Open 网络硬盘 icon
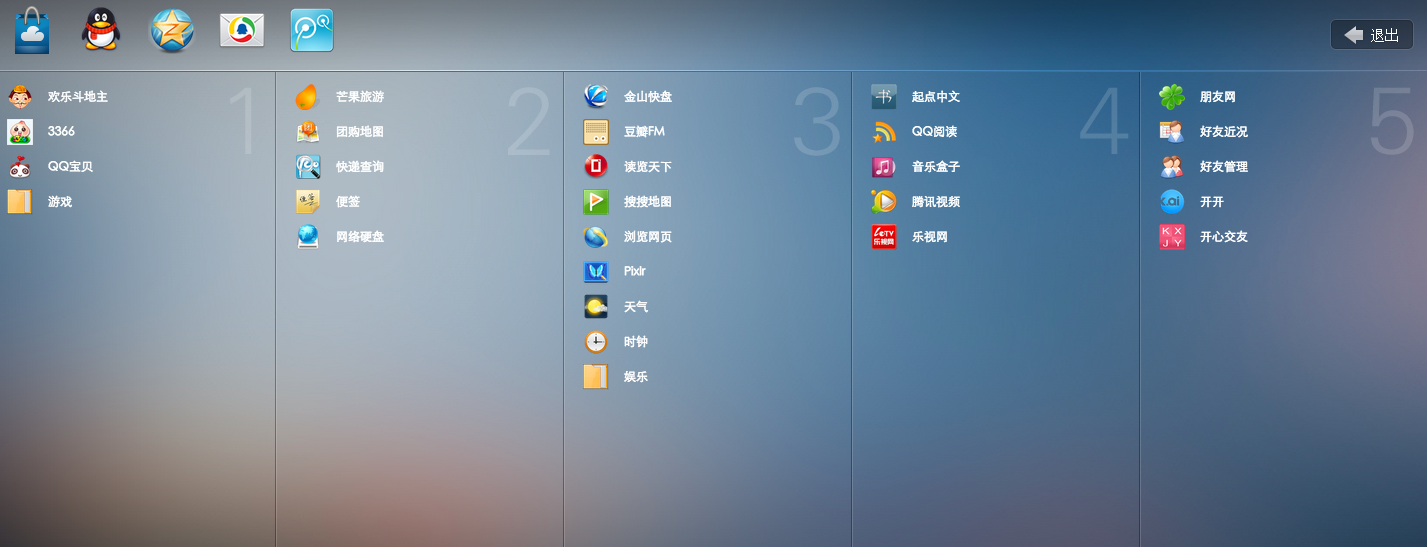The height and width of the screenshot is (547, 1427). click(x=308, y=237)
